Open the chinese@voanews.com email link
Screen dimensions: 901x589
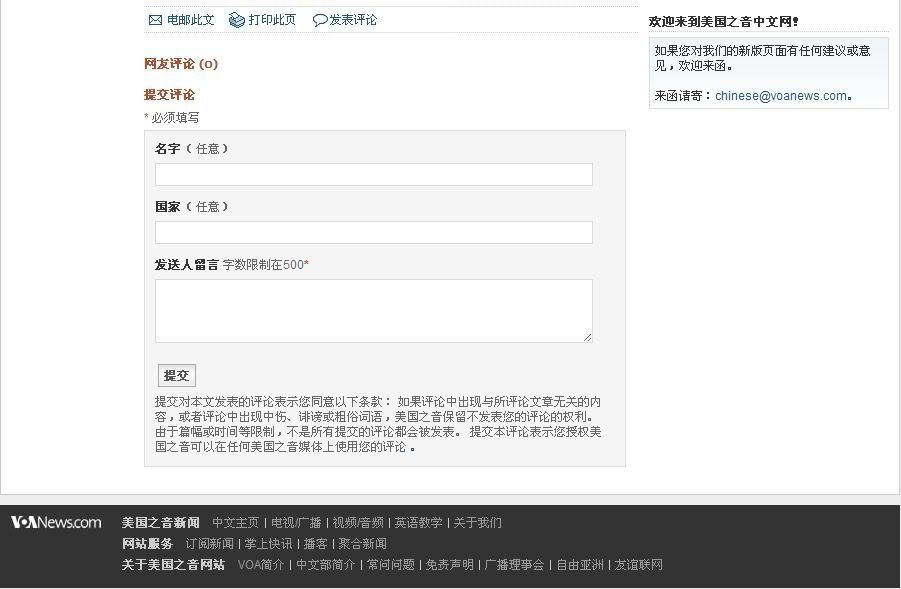click(x=781, y=96)
